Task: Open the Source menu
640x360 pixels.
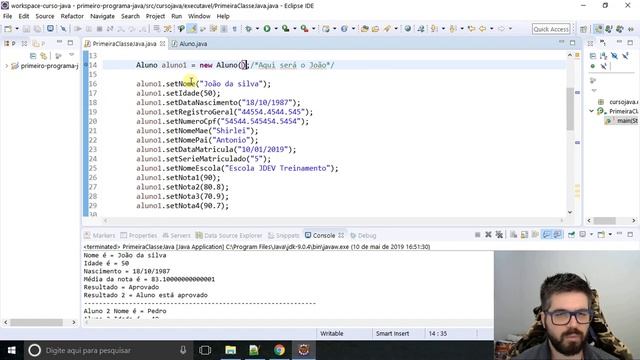Action: 44,16
